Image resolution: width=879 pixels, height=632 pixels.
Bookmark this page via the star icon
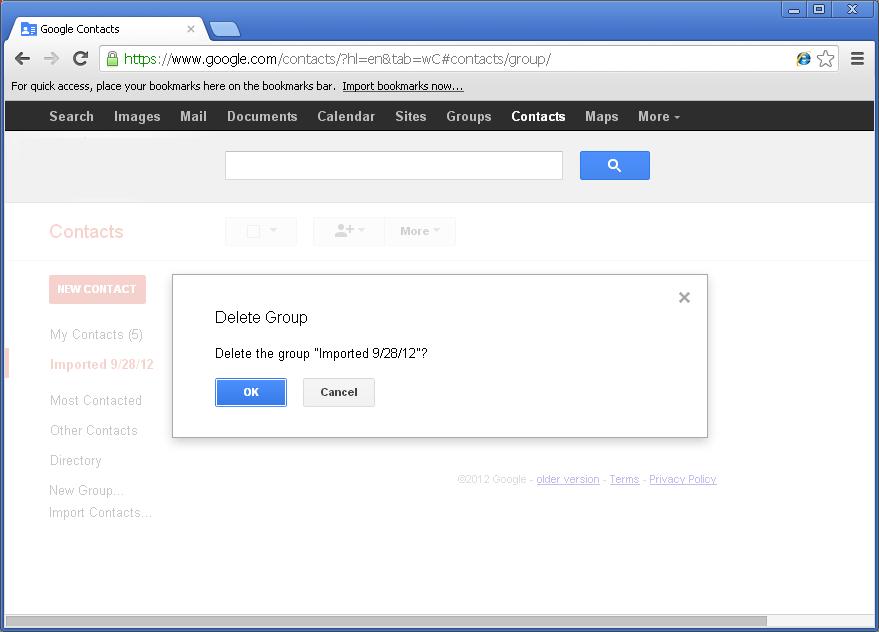(826, 59)
